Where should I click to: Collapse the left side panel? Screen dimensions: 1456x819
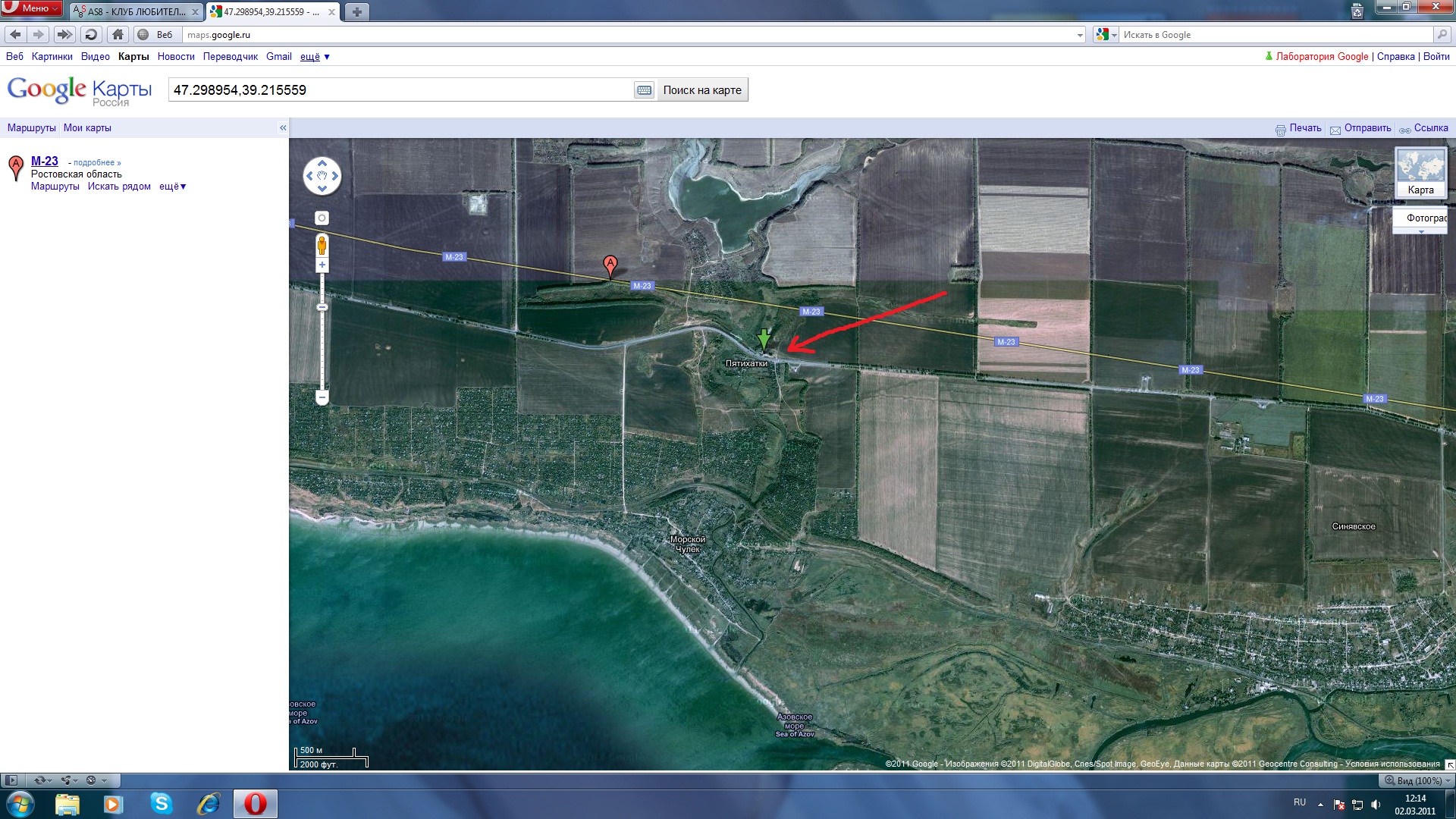tap(283, 127)
